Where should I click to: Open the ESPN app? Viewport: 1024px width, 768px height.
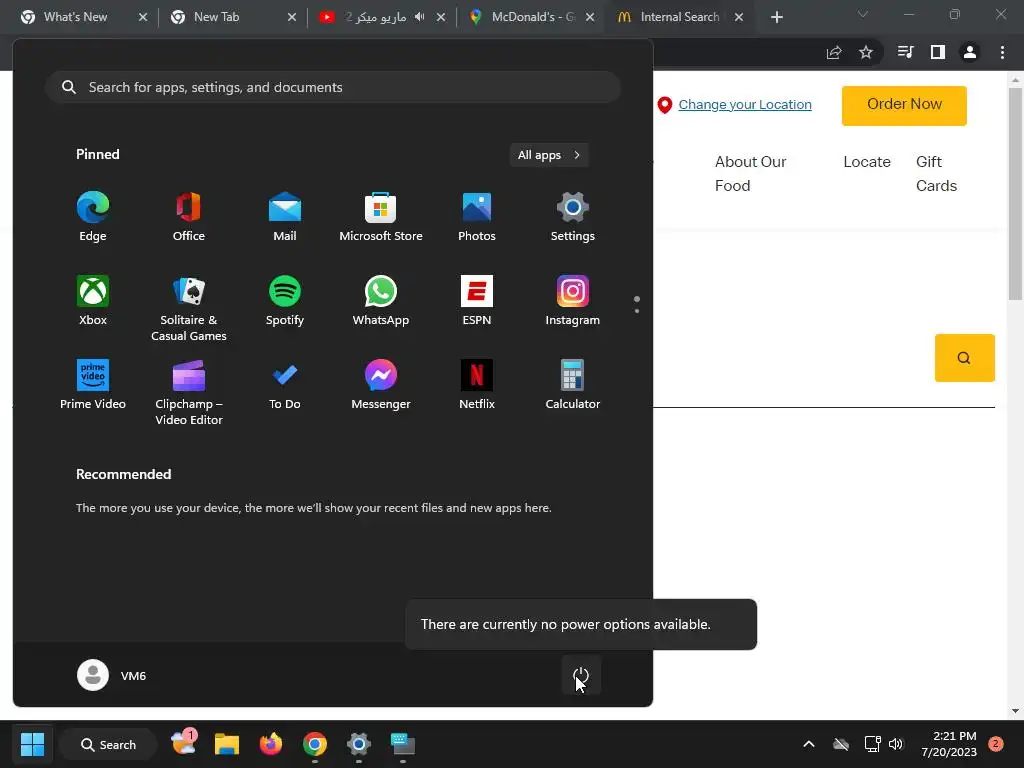(477, 300)
